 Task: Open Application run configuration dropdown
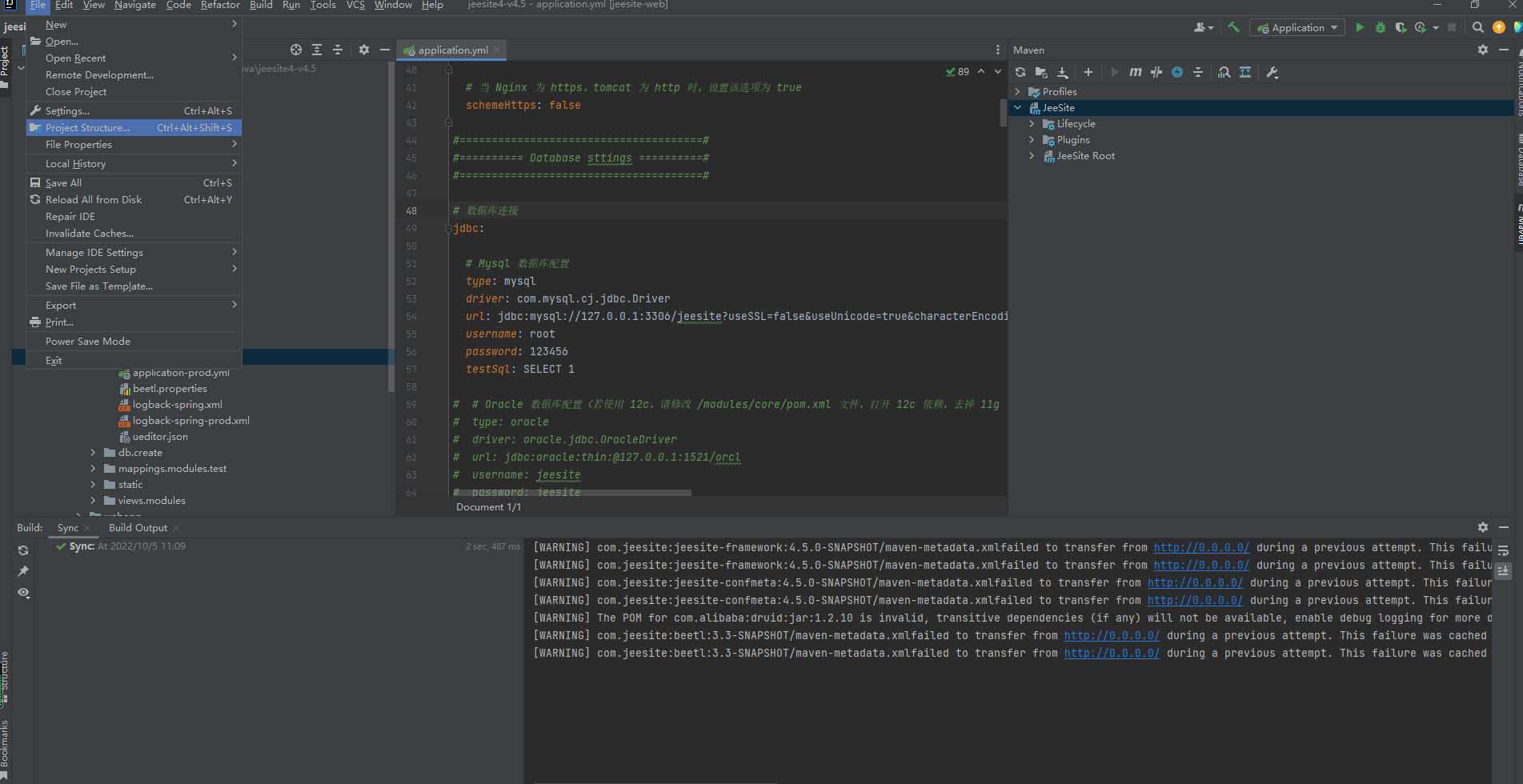(x=1297, y=28)
